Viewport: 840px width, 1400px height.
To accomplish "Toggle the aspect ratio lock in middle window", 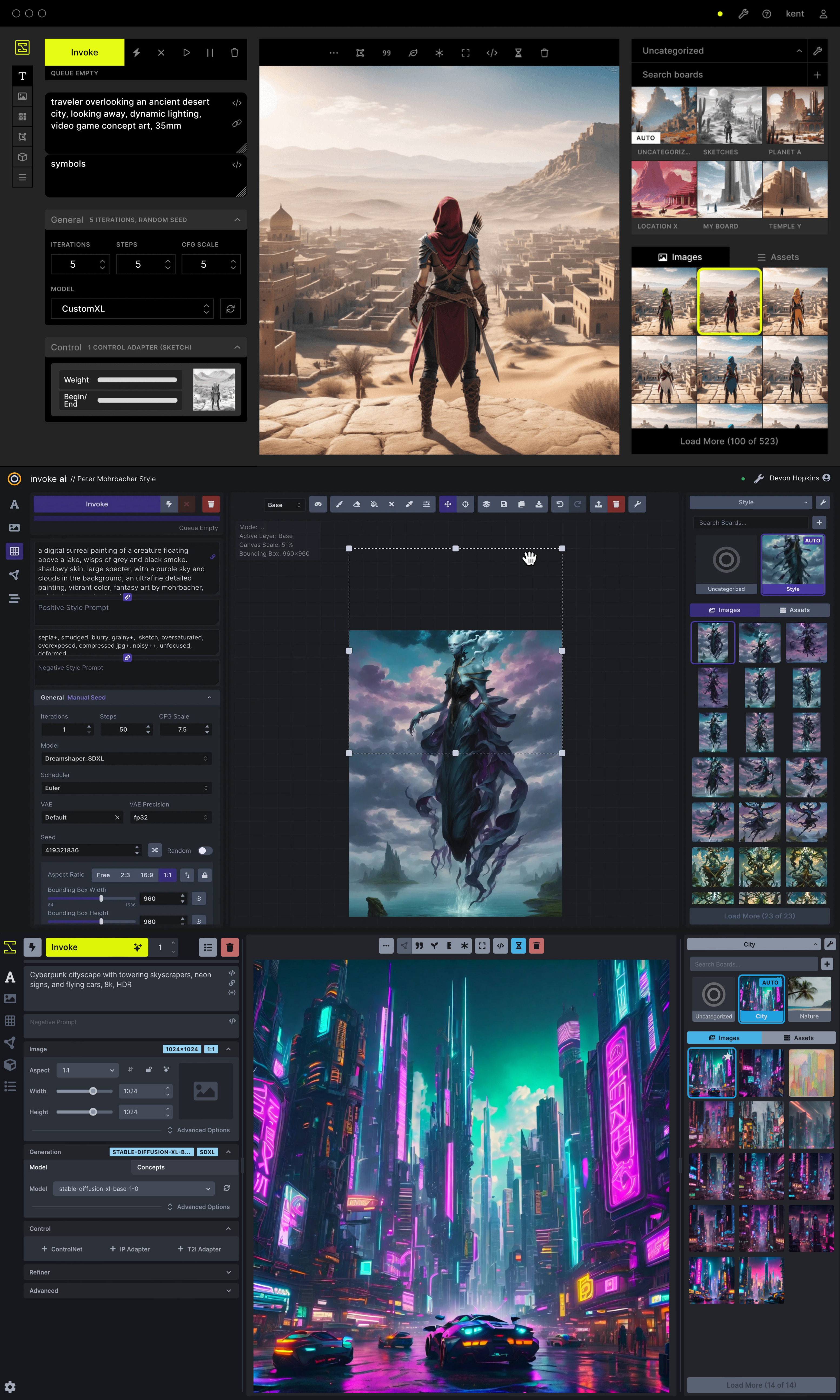I will pos(205,875).
